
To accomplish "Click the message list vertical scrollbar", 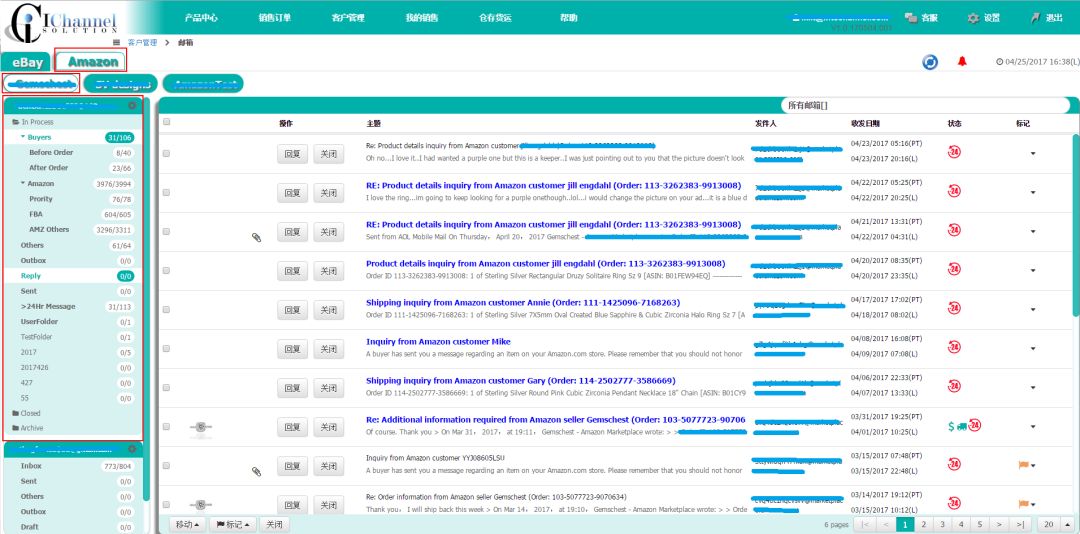I will 1076,224.
